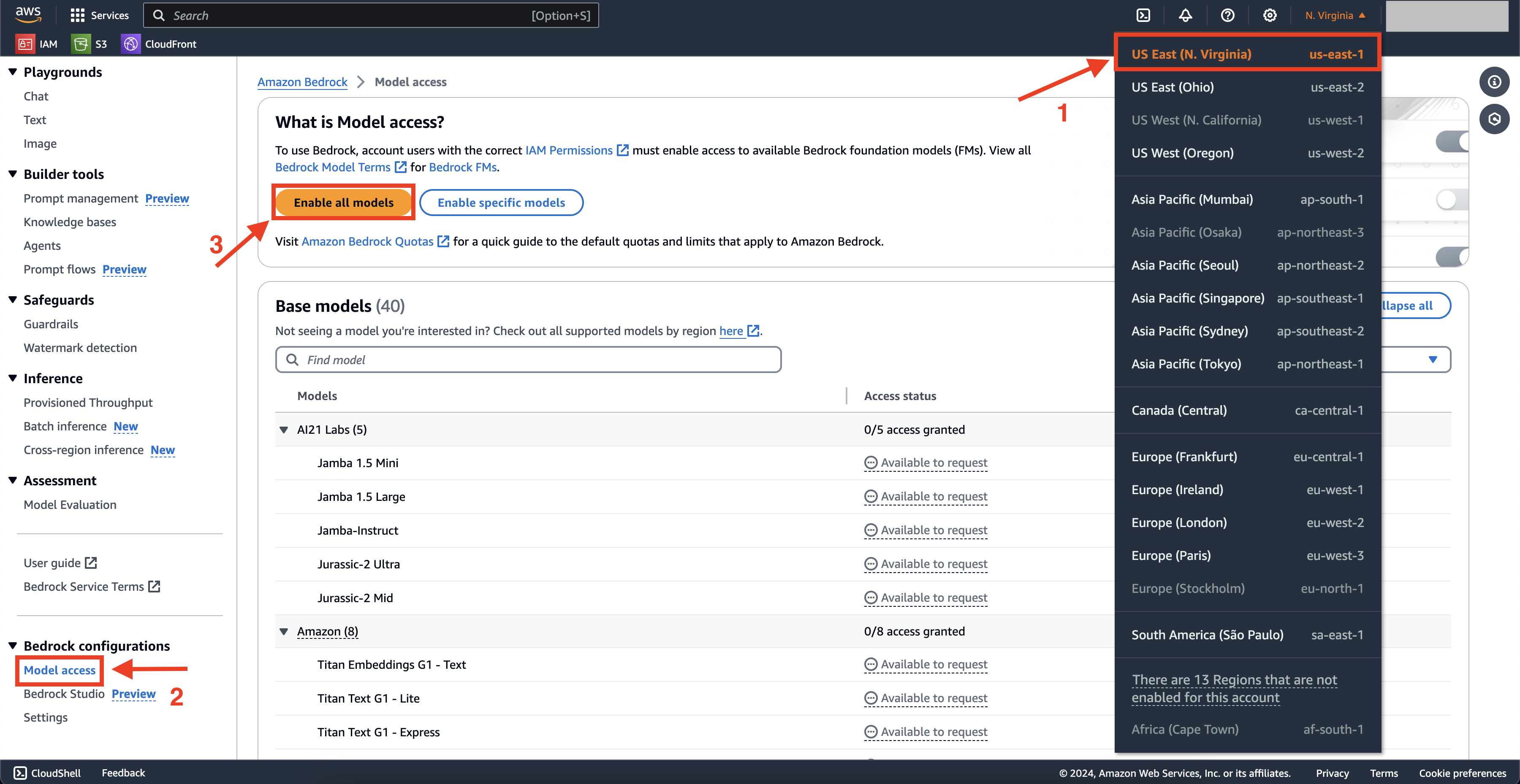Click the Find model magnifier icon

pyautogui.click(x=292, y=360)
